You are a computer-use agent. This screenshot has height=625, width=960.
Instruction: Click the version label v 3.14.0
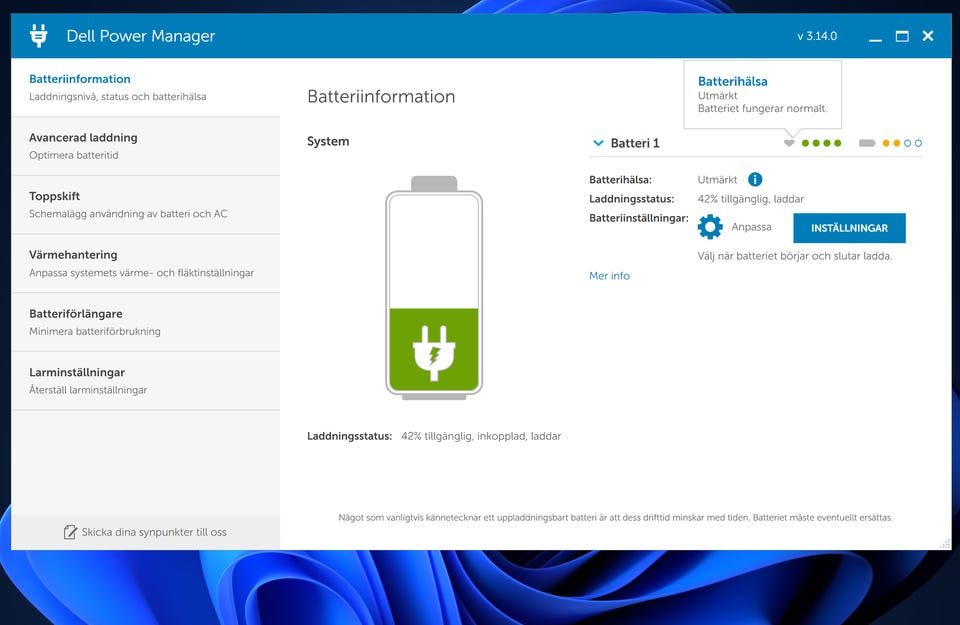pos(817,36)
